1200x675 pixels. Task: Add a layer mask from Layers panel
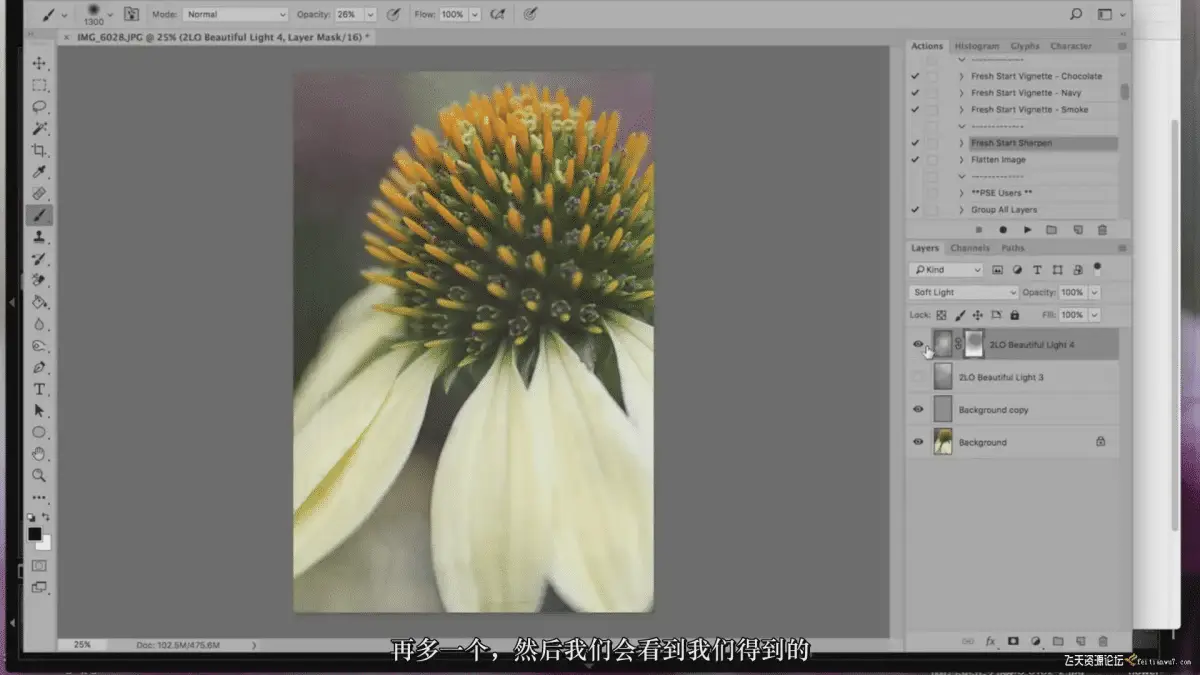(1012, 641)
